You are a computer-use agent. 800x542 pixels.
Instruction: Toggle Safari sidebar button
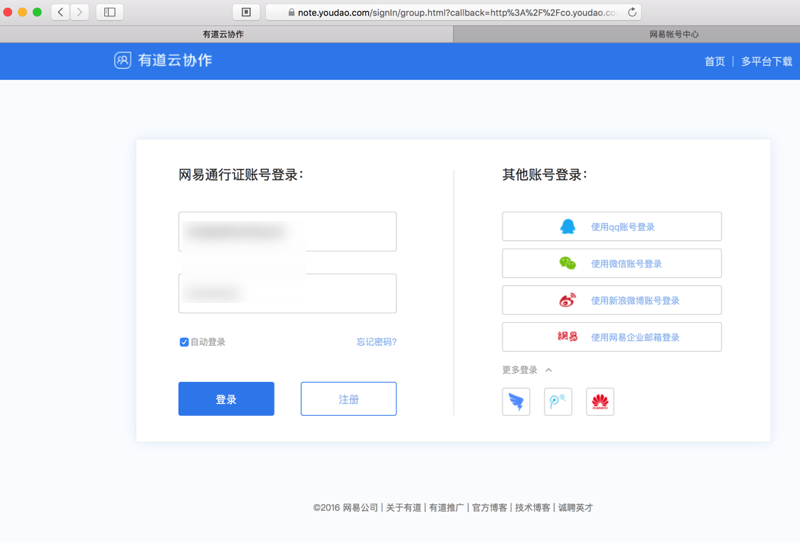(x=110, y=12)
